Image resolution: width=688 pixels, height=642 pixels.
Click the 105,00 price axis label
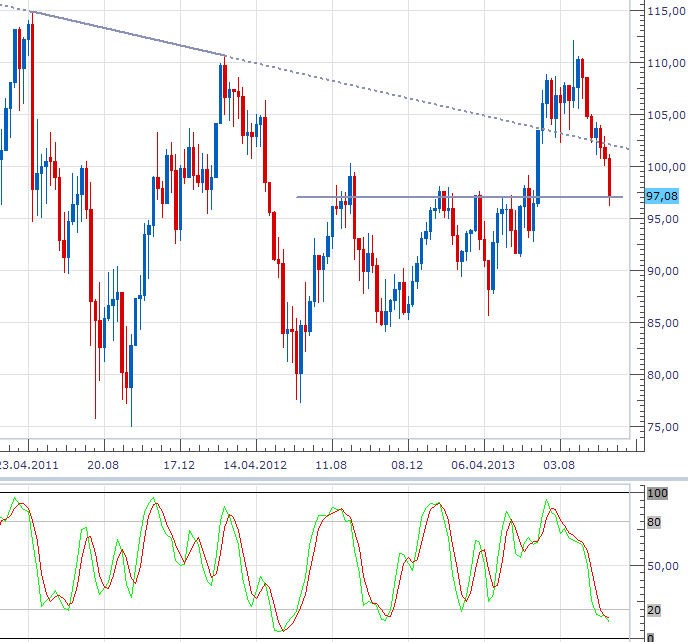[667, 115]
